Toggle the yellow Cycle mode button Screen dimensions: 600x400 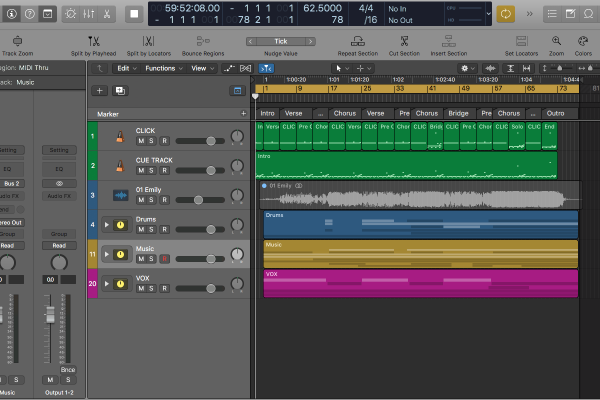click(505, 14)
